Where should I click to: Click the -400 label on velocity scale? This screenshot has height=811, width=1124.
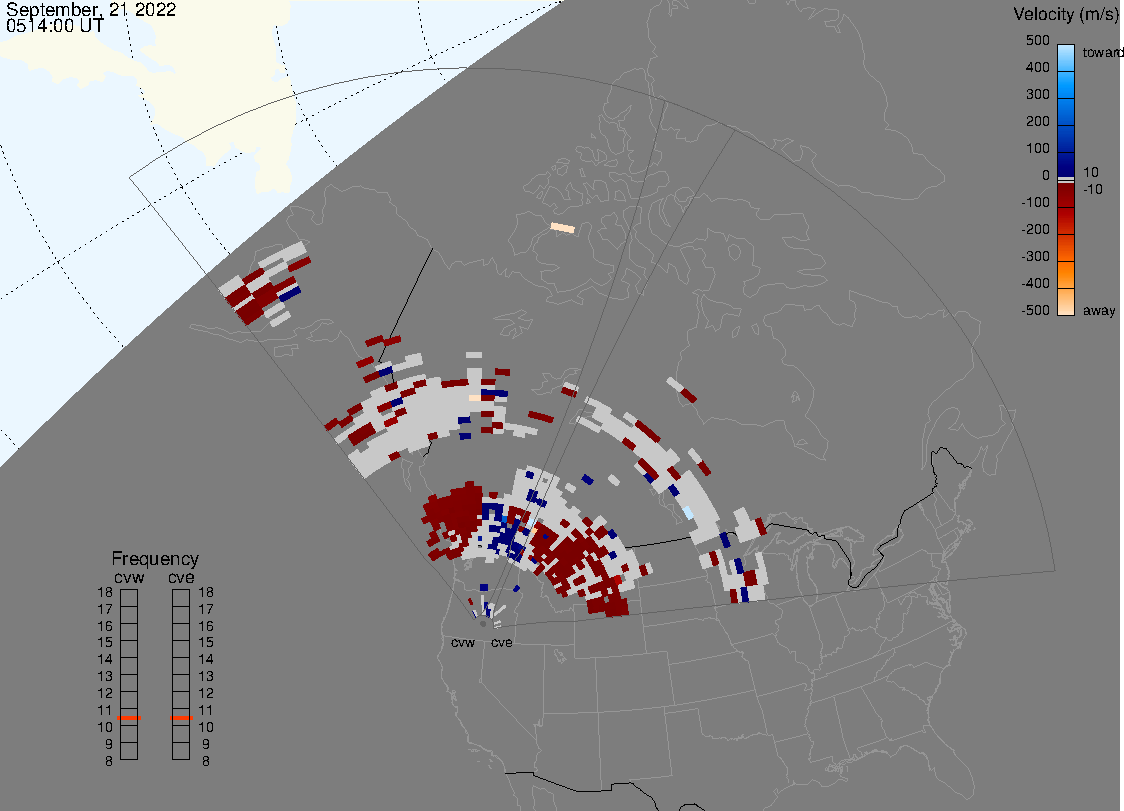point(1035,283)
